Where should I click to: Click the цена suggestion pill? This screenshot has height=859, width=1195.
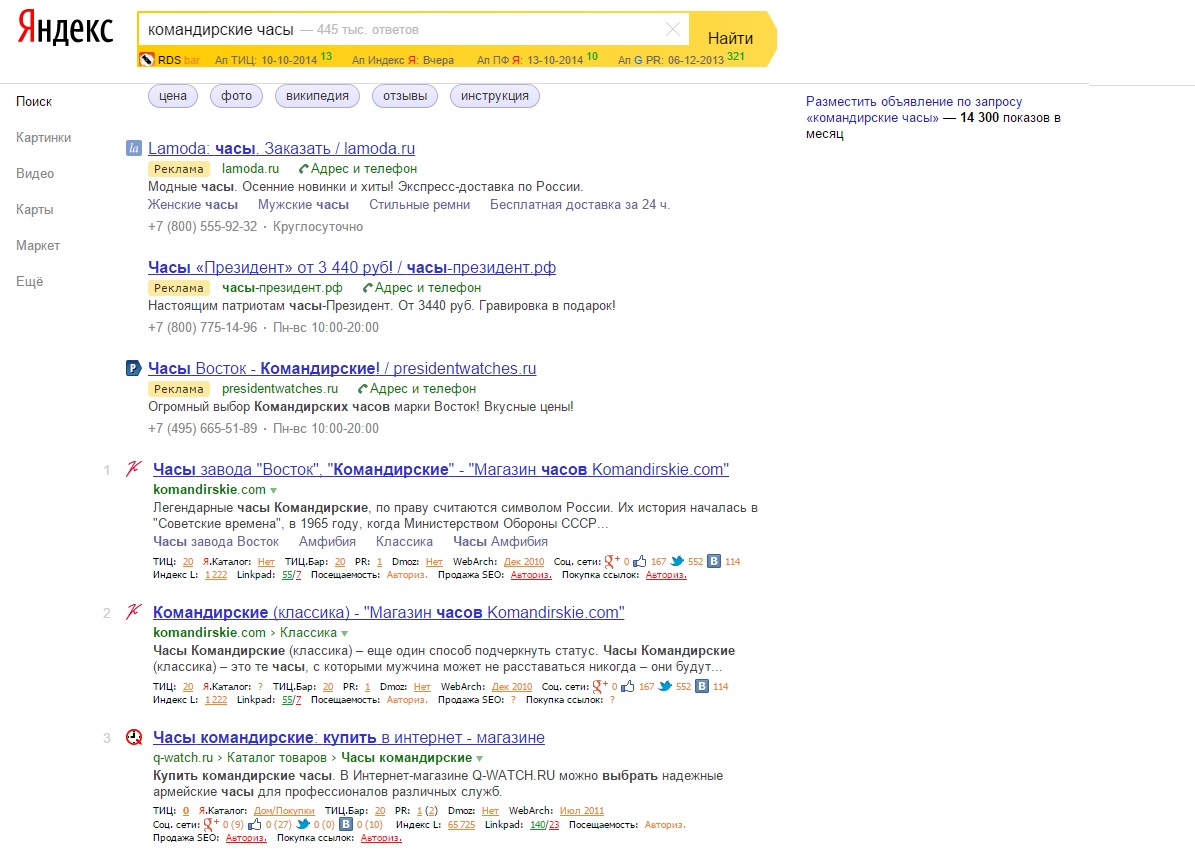pos(173,96)
